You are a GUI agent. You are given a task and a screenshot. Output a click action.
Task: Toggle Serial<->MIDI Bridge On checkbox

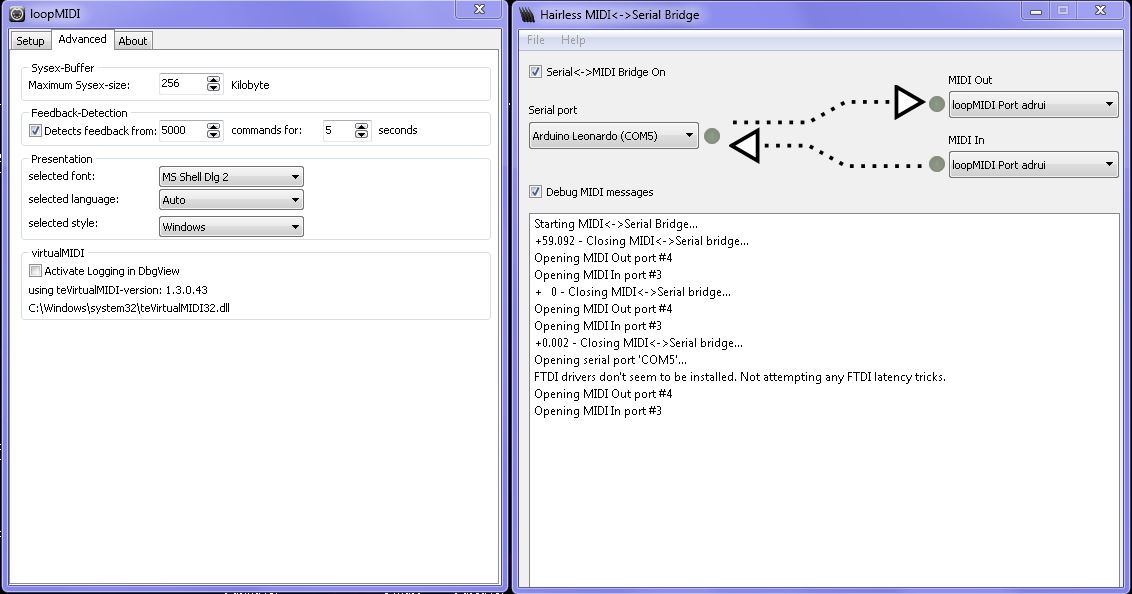point(535,71)
